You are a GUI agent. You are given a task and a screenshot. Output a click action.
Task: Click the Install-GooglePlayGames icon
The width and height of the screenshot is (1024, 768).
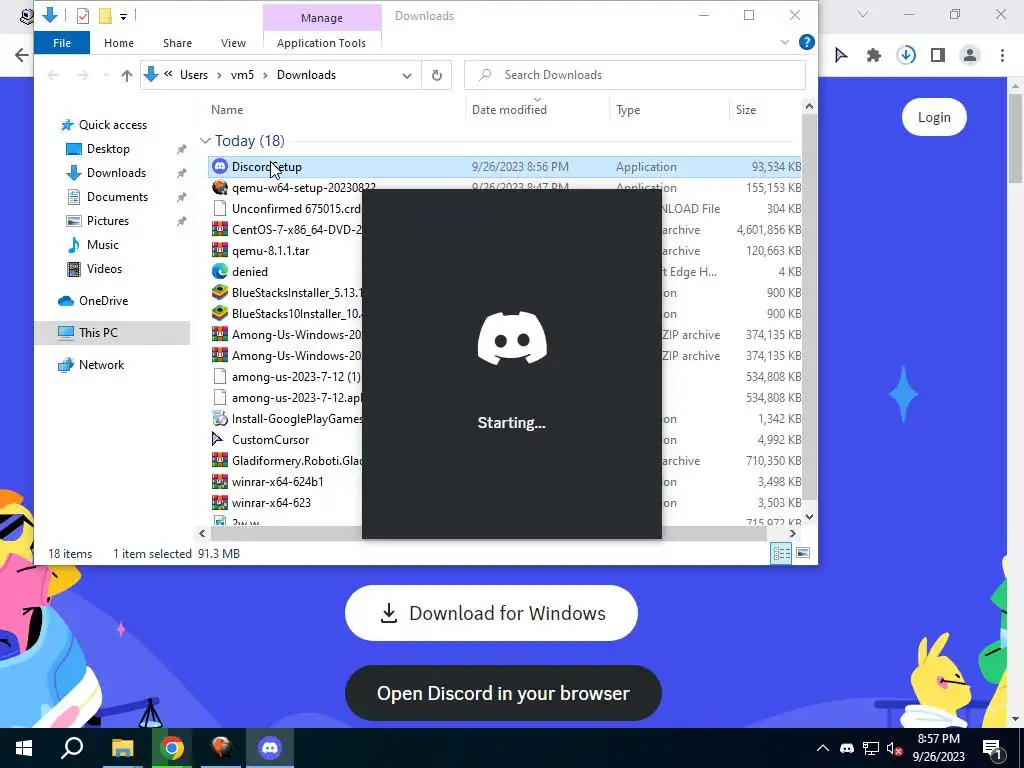220,418
